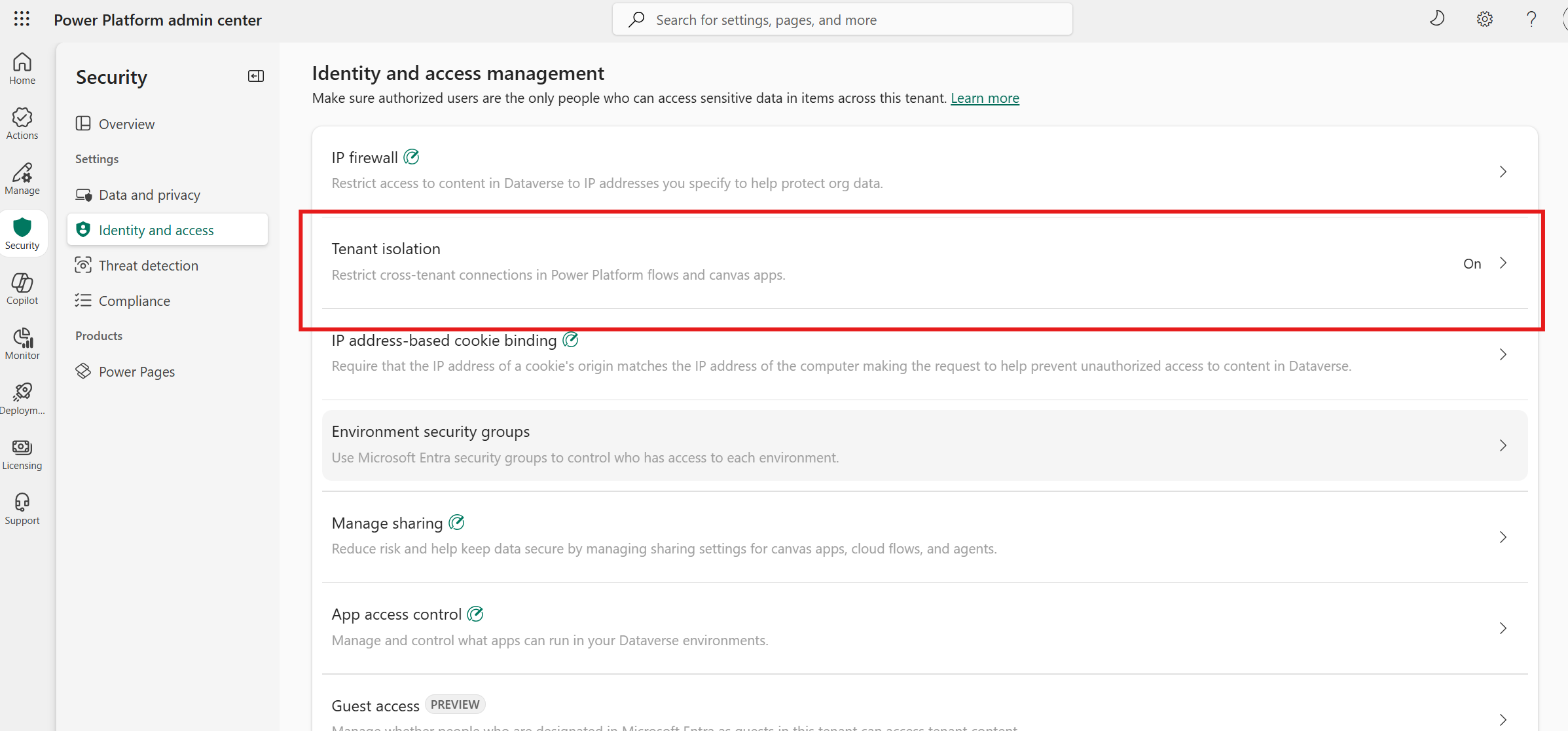Image resolution: width=1568 pixels, height=731 pixels.
Task: Select the Actions icon in the sidebar
Action: [x=22, y=122]
